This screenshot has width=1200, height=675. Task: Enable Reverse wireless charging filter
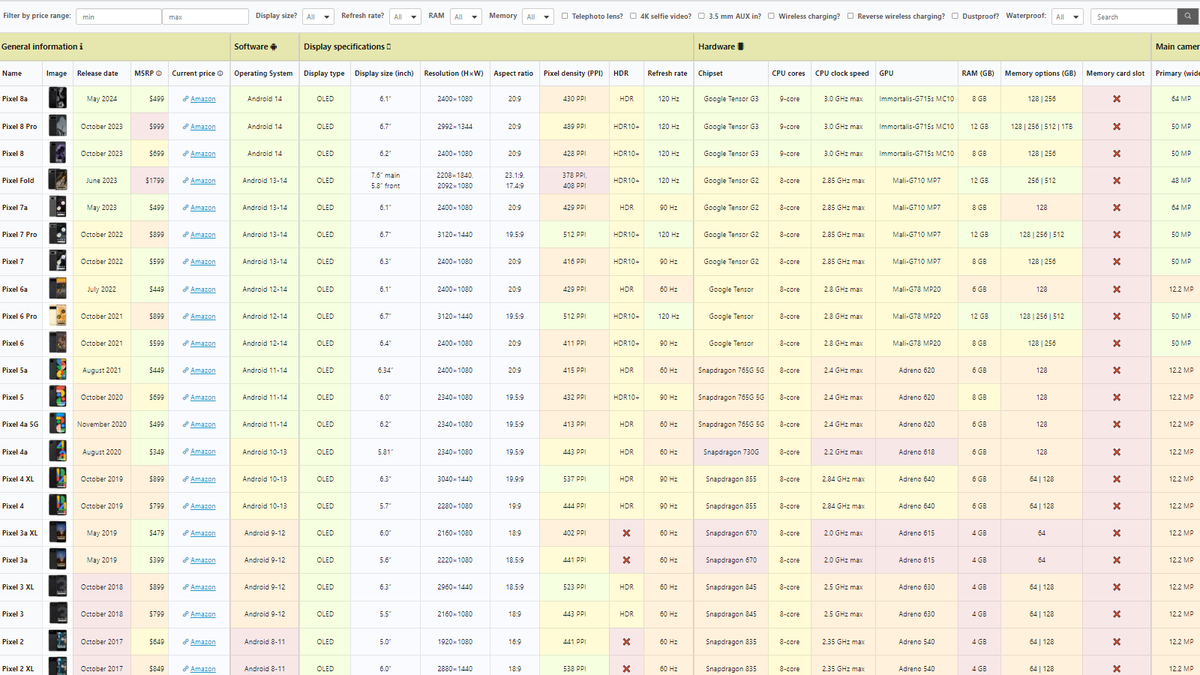(851, 16)
